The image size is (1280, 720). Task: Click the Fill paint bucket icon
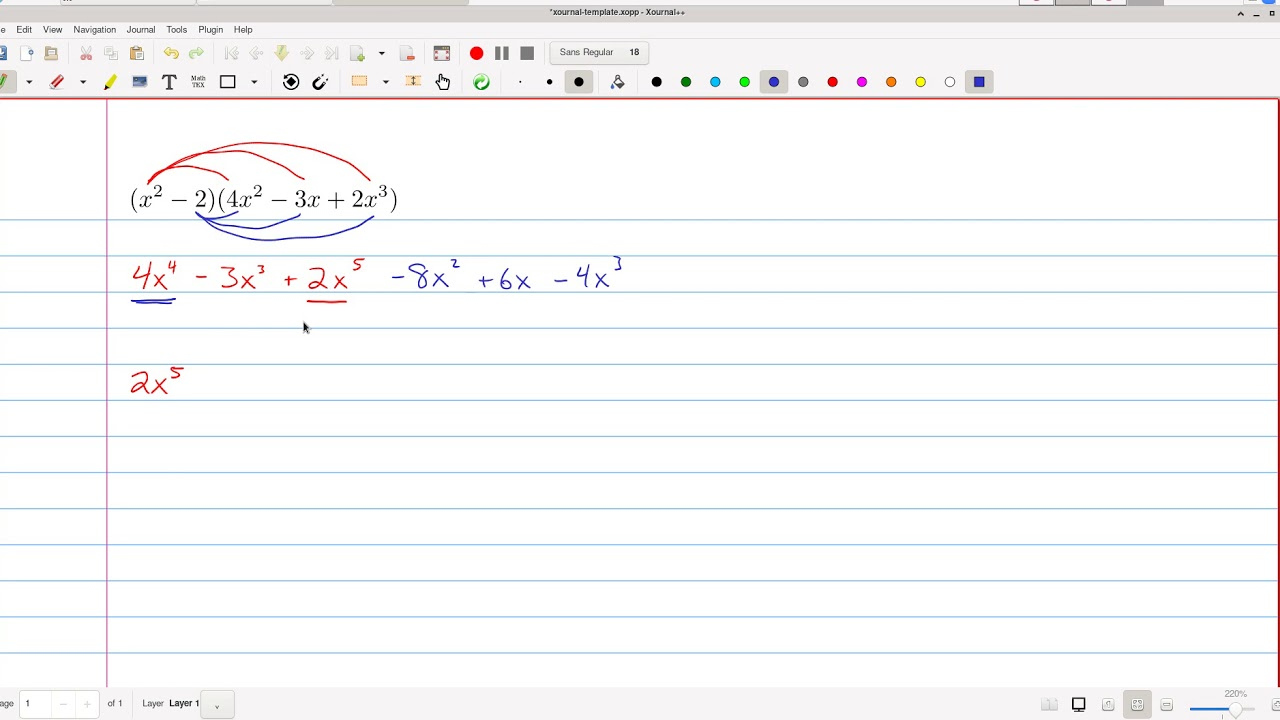[x=618, y=82]
